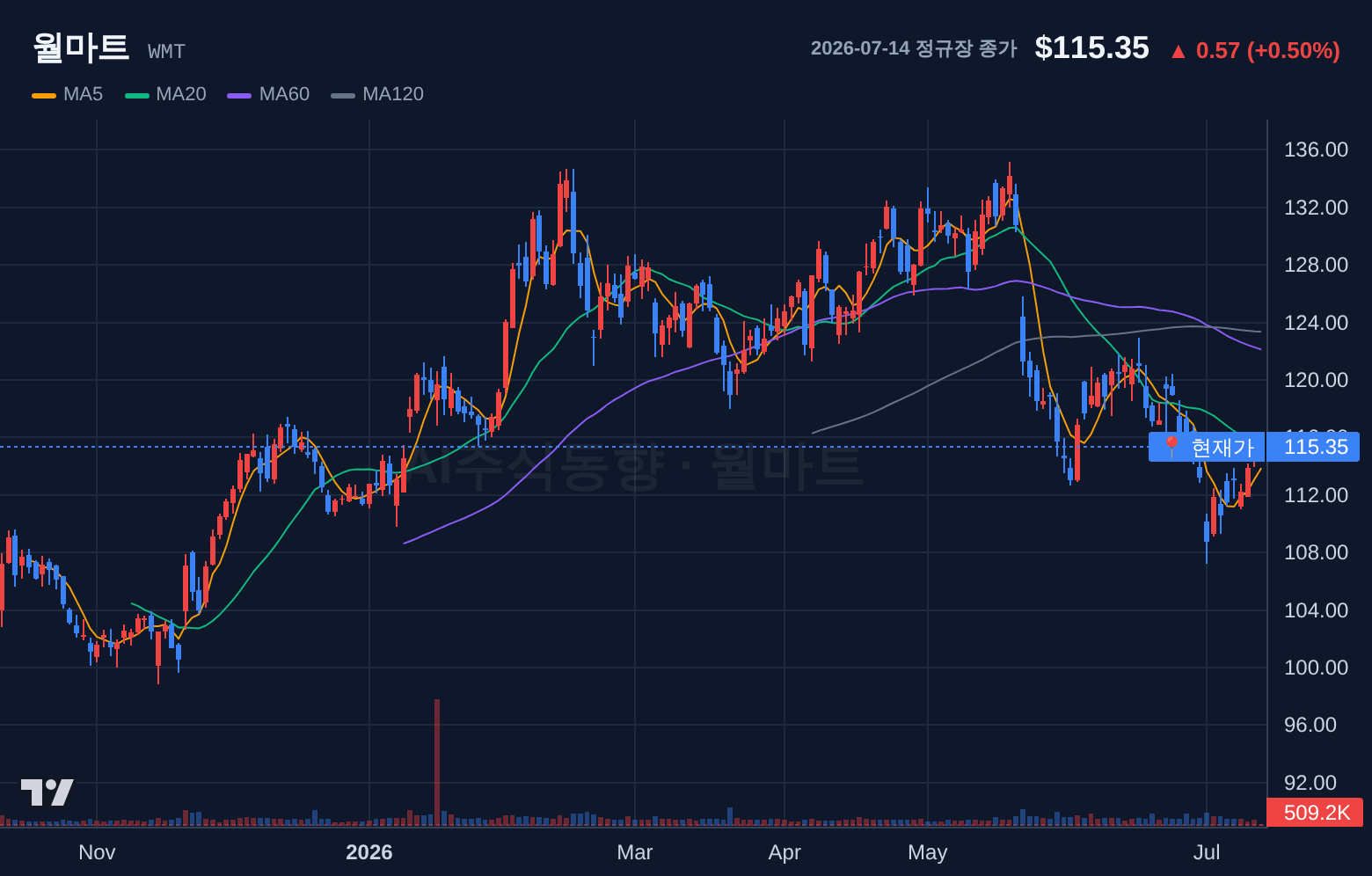Click the 120.00 price axis label
1372x876 pixels.
(x=1316, y=380)
